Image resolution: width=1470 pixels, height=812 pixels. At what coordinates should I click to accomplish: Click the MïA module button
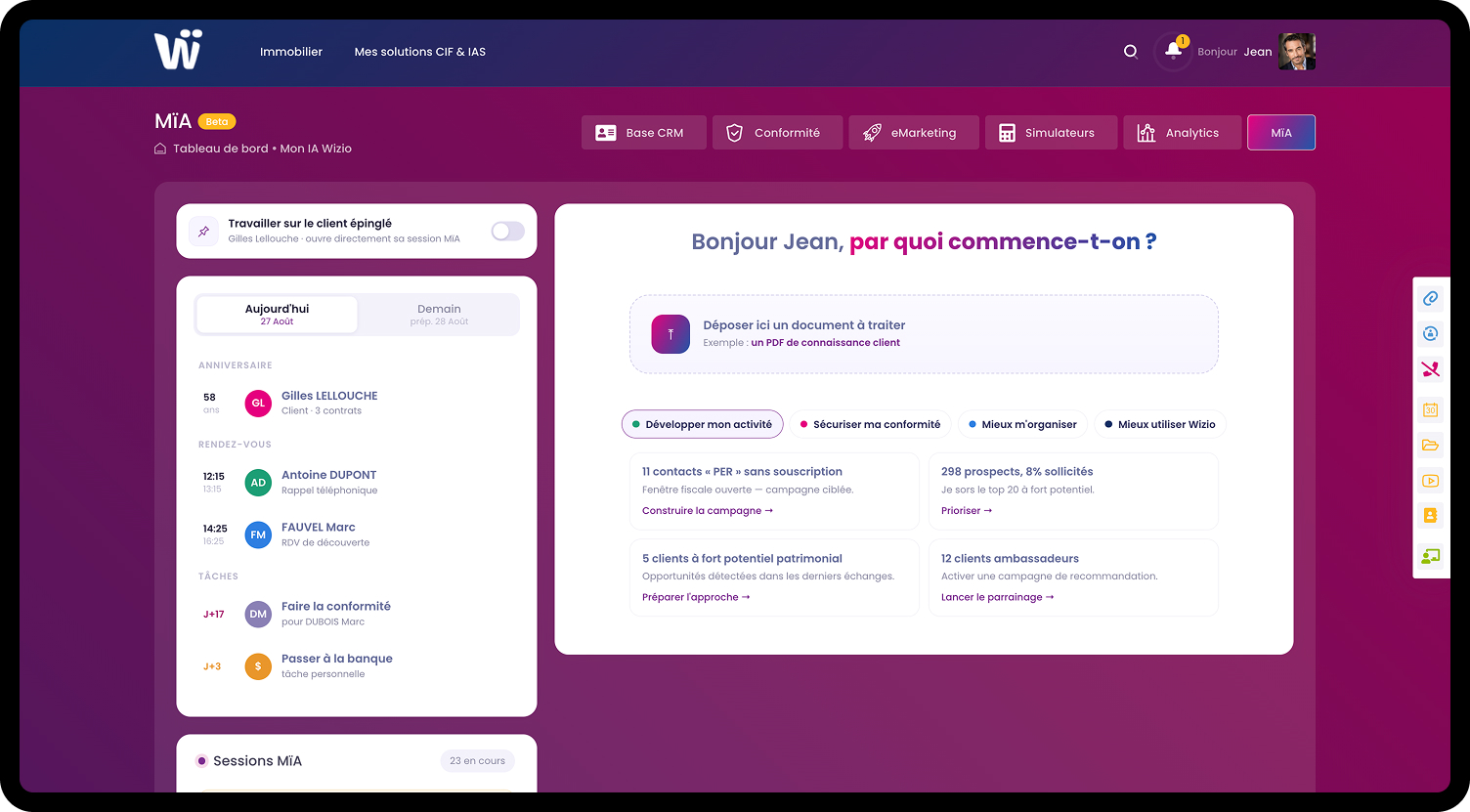pyautogui.click(x=1281, y=133)
